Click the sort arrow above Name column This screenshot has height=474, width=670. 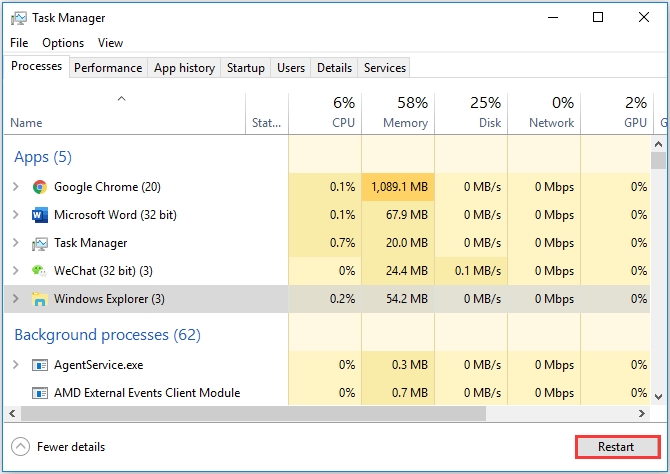(x=121, y=99)
